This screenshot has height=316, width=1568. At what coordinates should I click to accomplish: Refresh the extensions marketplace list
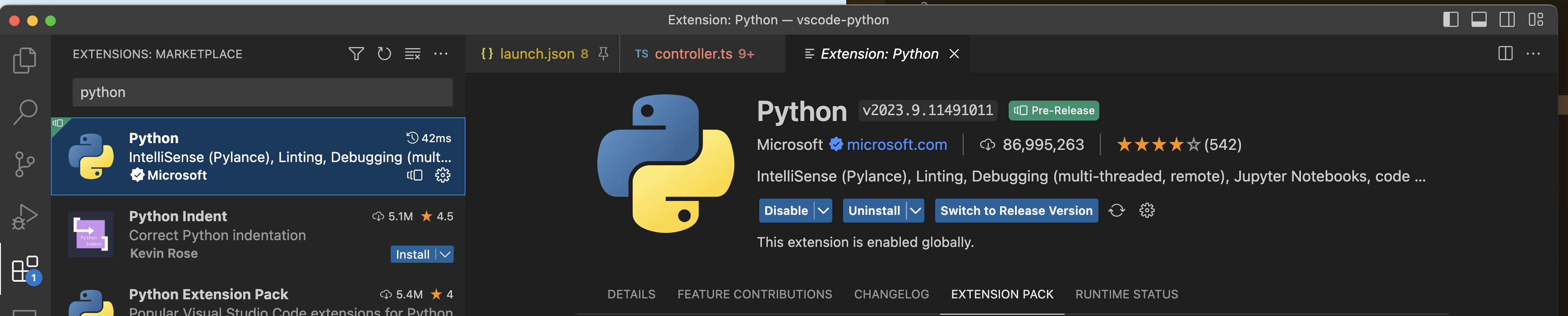pos(384,54)
